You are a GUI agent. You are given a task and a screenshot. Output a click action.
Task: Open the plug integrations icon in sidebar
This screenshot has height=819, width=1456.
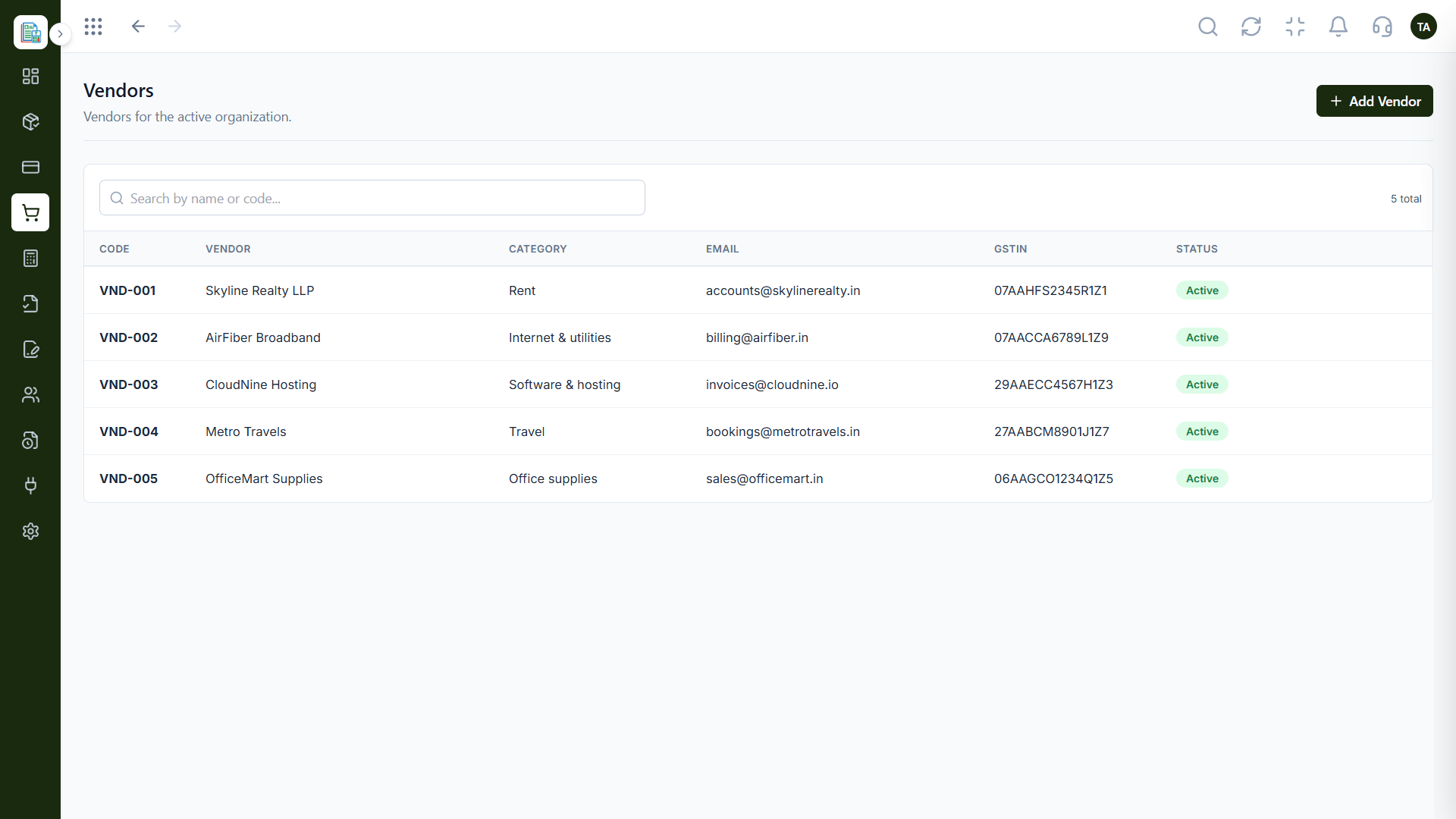click(x=30, y=486)
